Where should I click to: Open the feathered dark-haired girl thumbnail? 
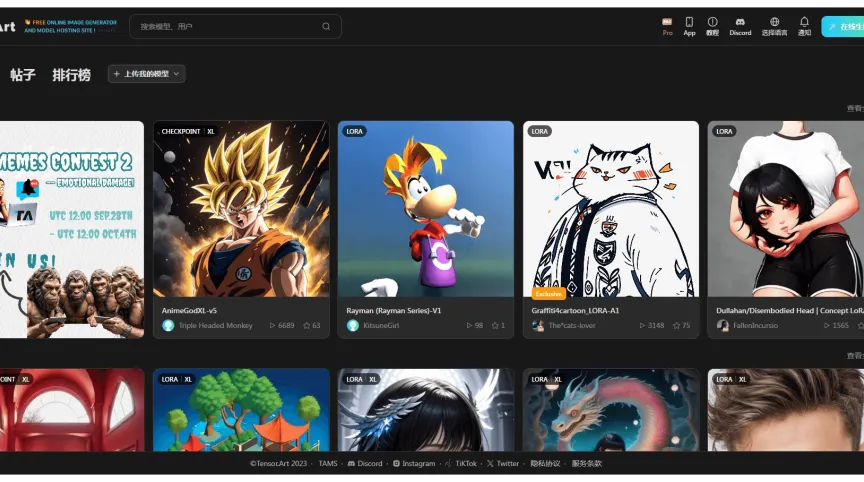[426, 410]
